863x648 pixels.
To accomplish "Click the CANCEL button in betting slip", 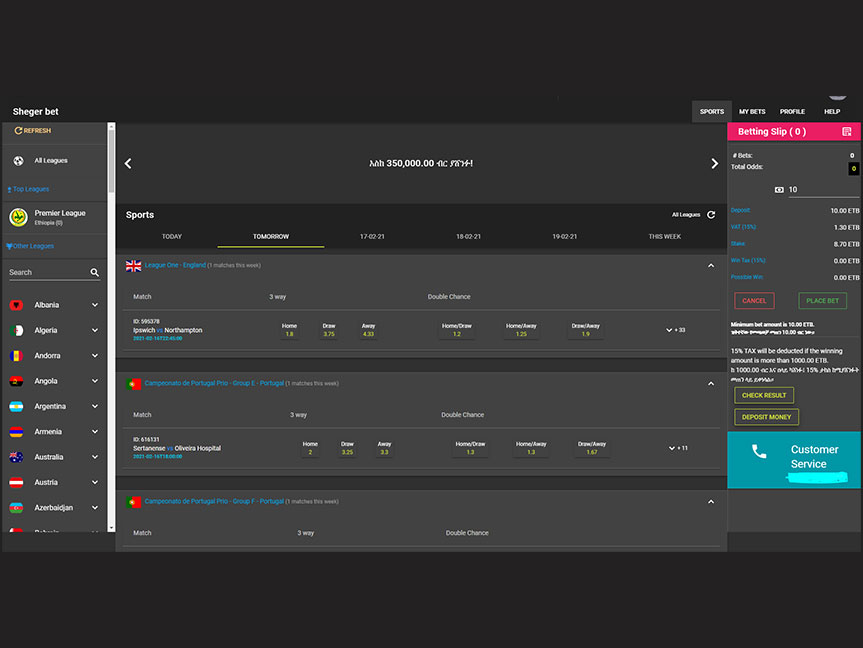I will [754, 301].
